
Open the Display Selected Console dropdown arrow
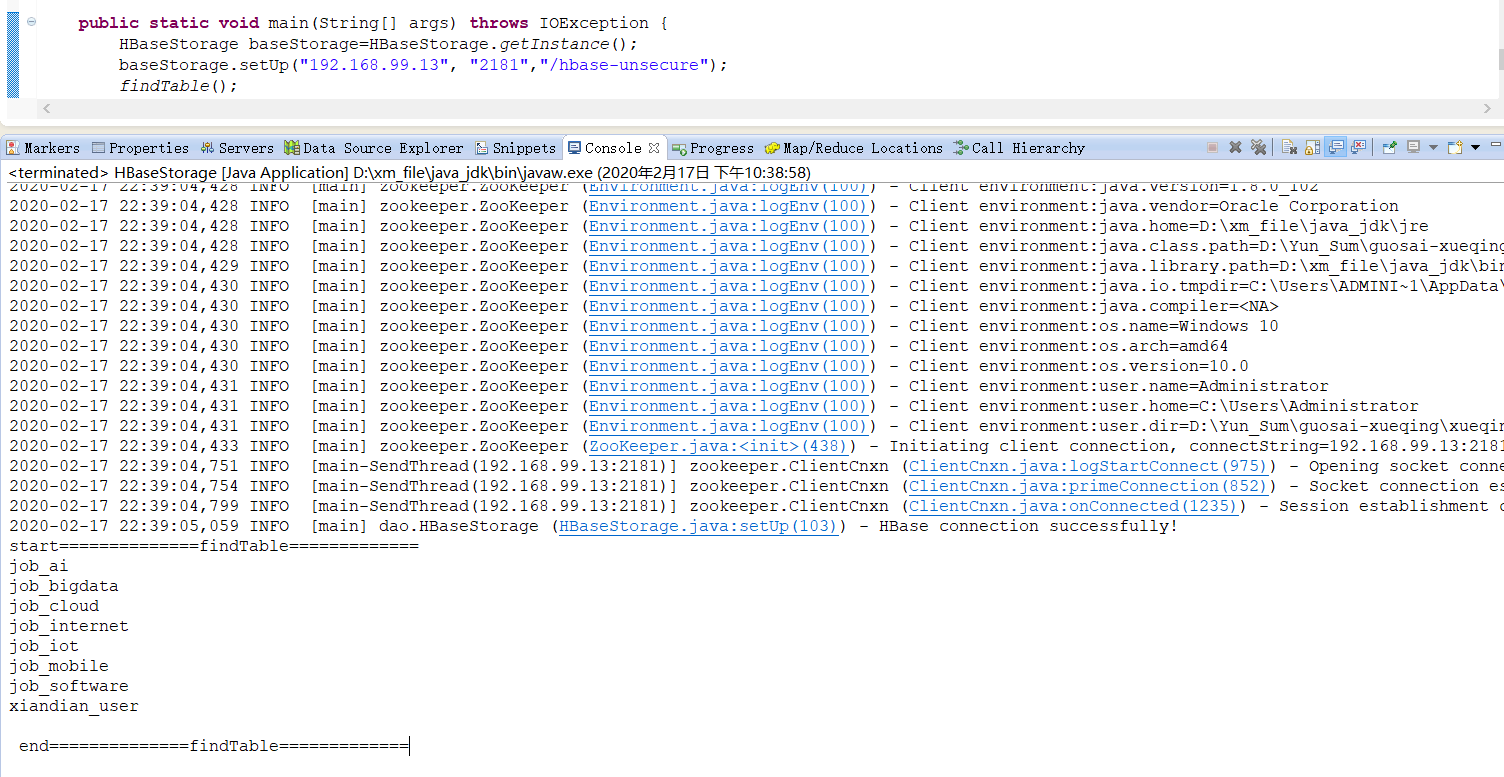1434,146
